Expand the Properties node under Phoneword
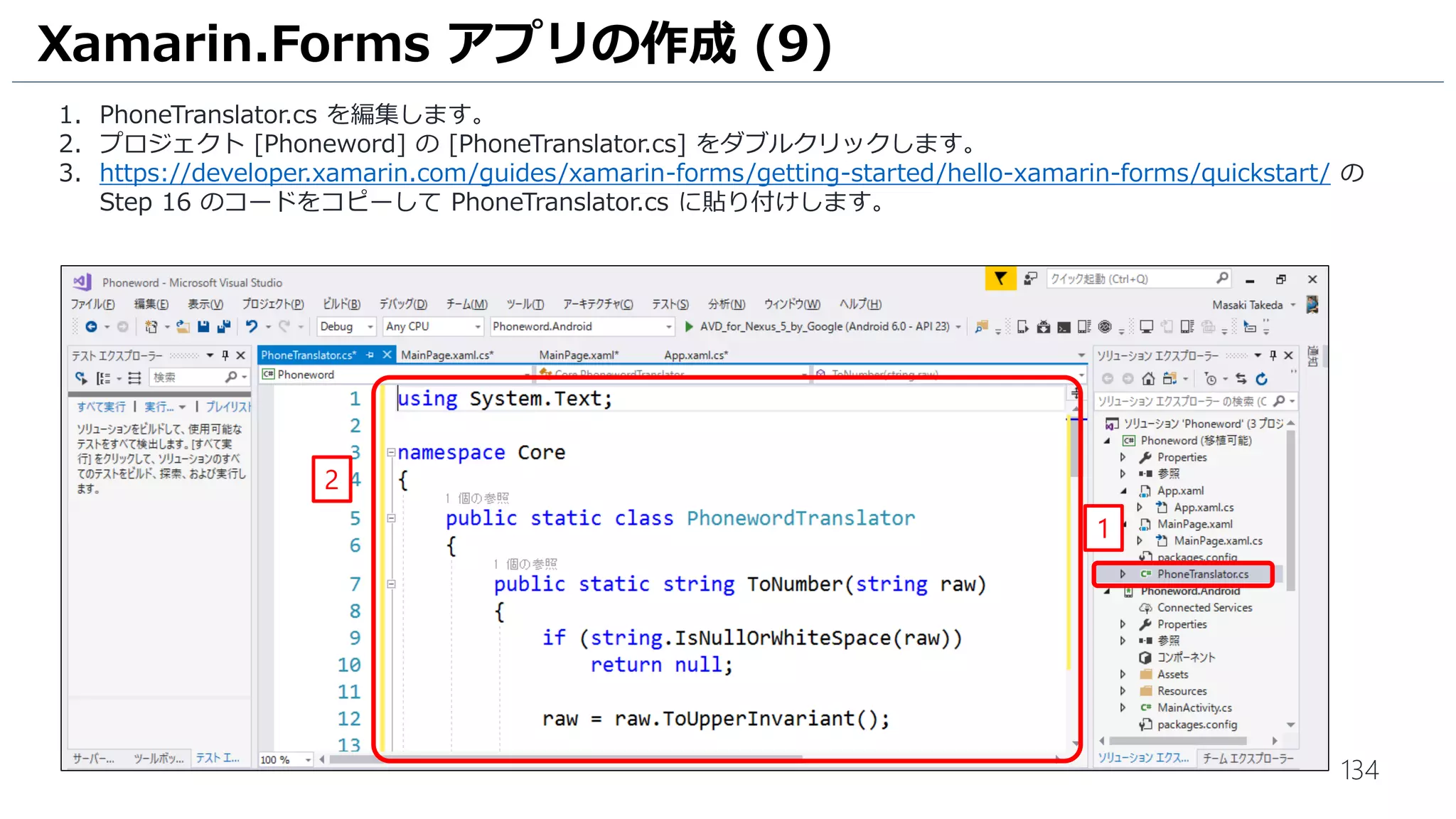The width and height of the screenshot is (1456, 819). pyautogui.click(x=1123, y=457)
